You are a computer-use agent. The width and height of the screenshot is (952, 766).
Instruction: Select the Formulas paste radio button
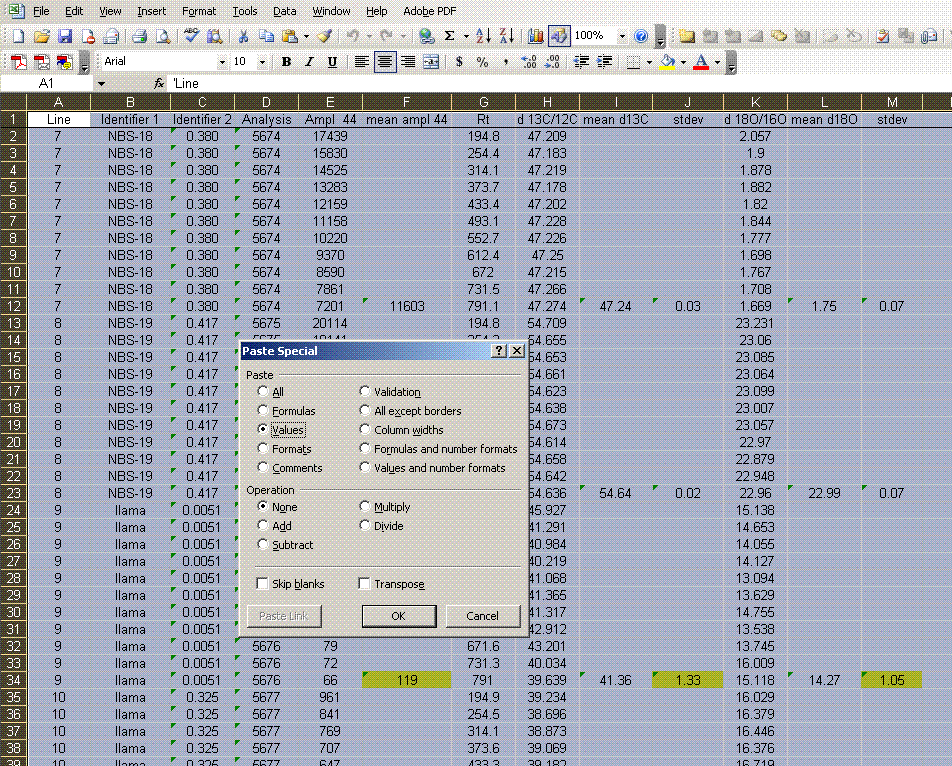[262, 410]
